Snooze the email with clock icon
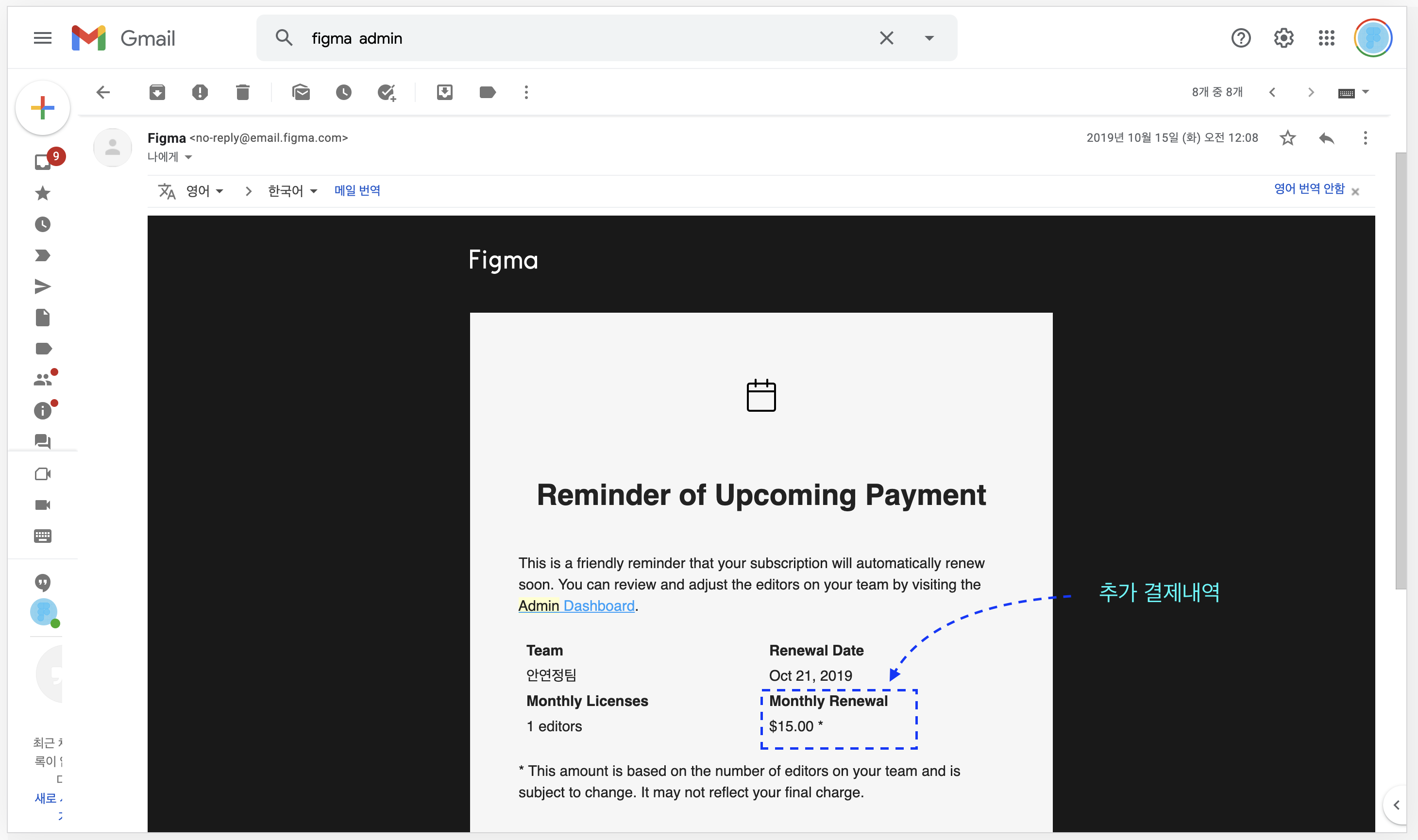 click(x=344, y=92)
